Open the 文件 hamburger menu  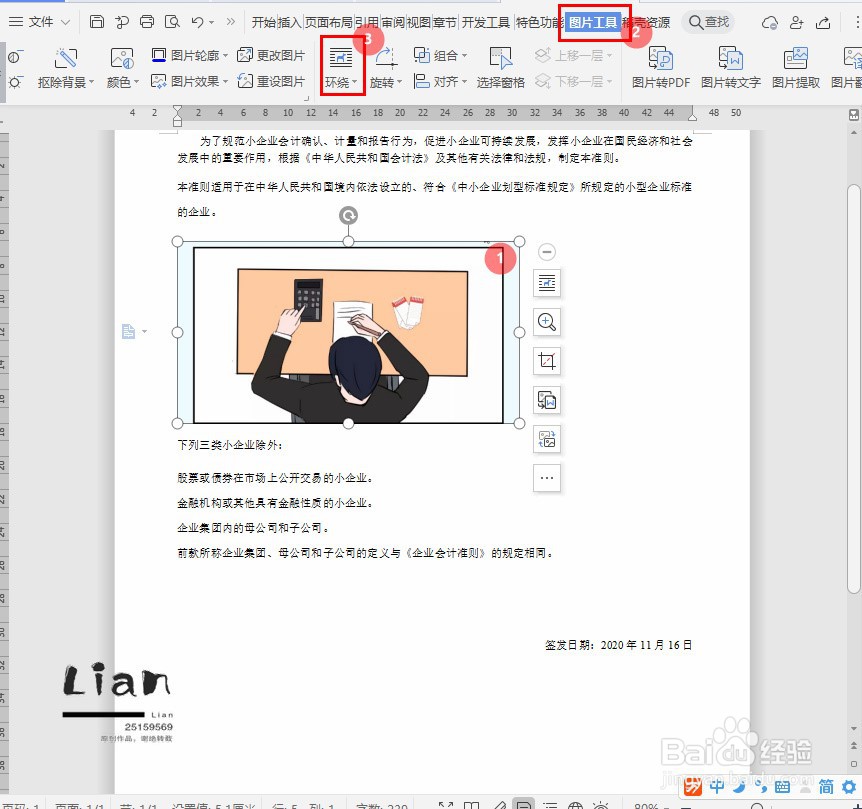pyautogui.click(x=16, y=22)
